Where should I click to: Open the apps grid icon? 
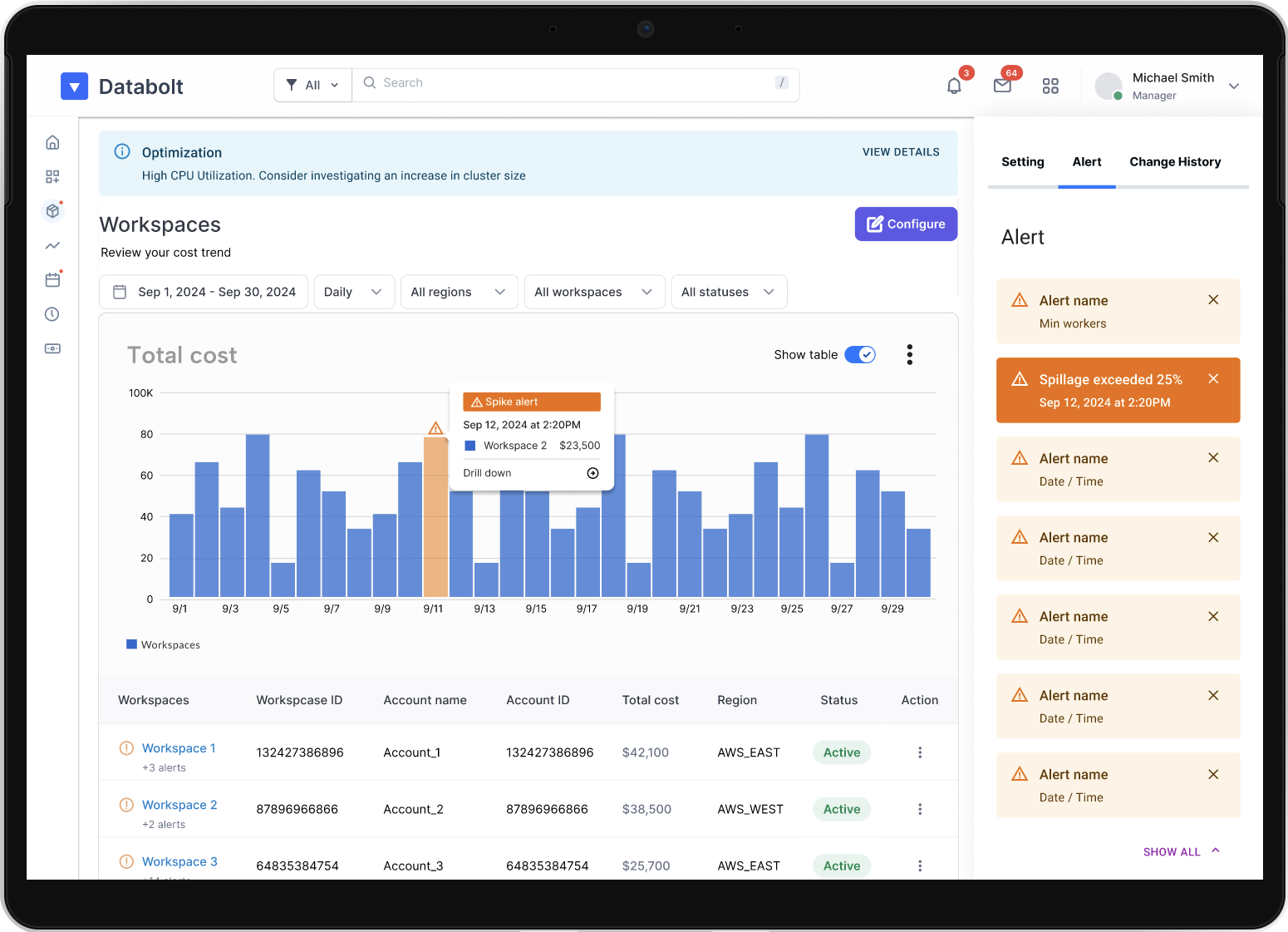point(1050,86)
